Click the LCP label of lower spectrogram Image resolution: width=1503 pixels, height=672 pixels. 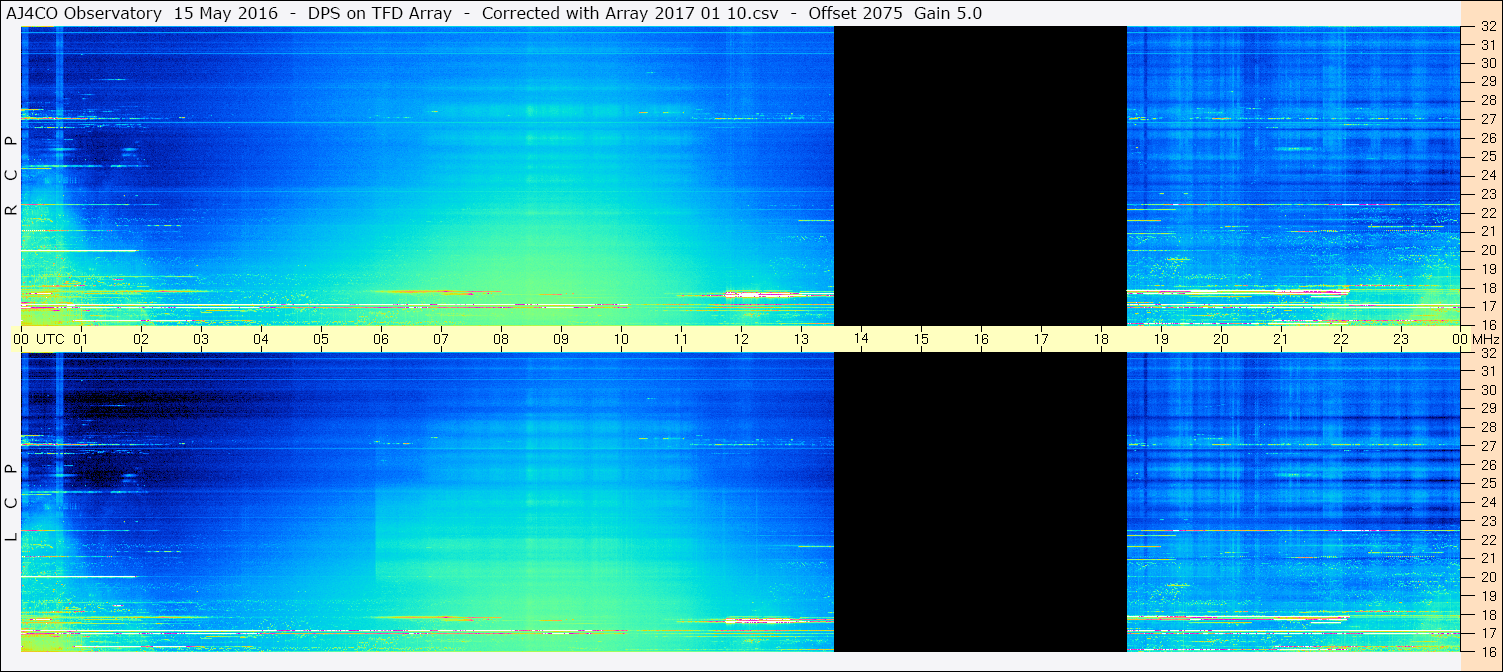[11, 503]
